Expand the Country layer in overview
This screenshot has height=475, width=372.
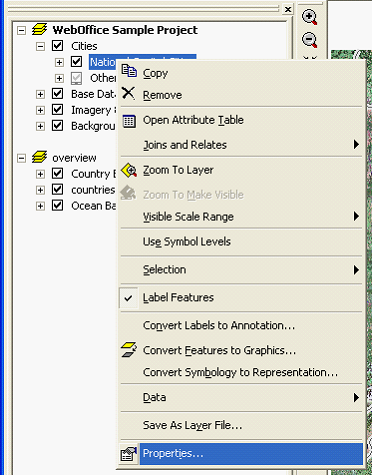tap(40, 174)
